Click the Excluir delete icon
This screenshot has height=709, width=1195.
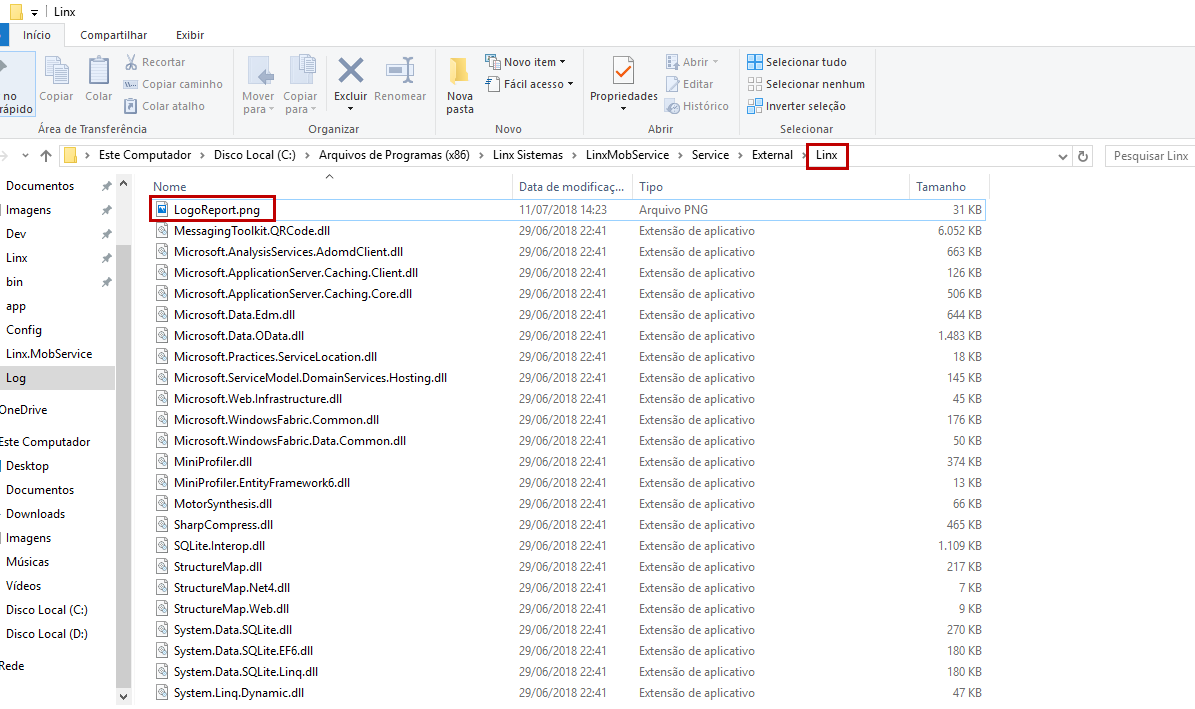351,70
